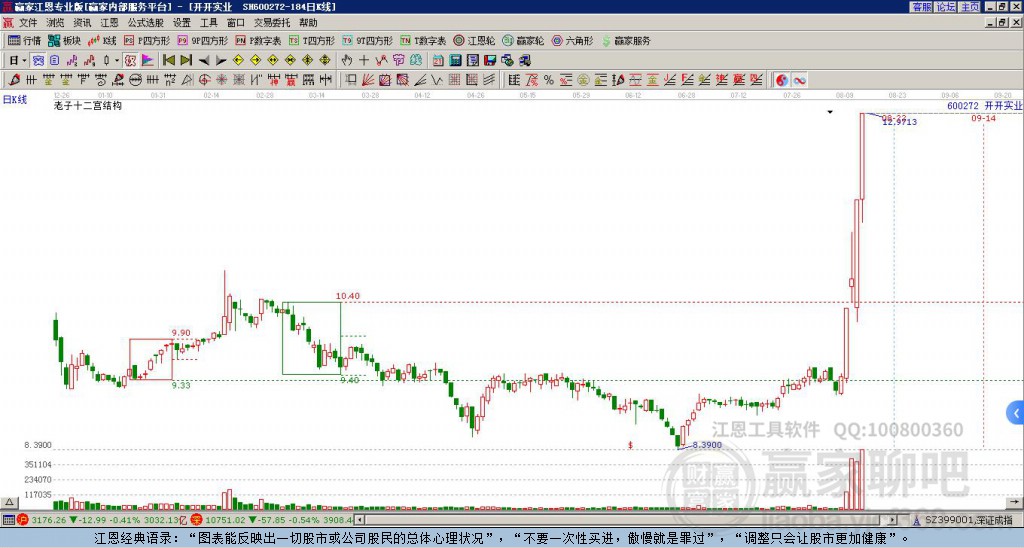This screenshot has width=1024, height=548.
Task: Open the 公式选股 menu
Action: (146, 23)
